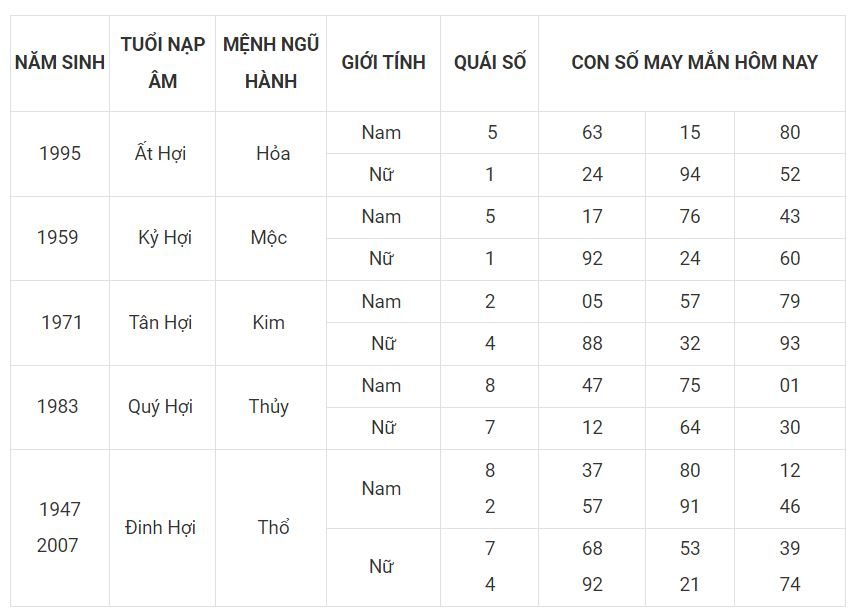Image resolution: width=855 pixels, height=613 pixels.
Task: Select the Thủy element cell
Action: tap(271, 407)
